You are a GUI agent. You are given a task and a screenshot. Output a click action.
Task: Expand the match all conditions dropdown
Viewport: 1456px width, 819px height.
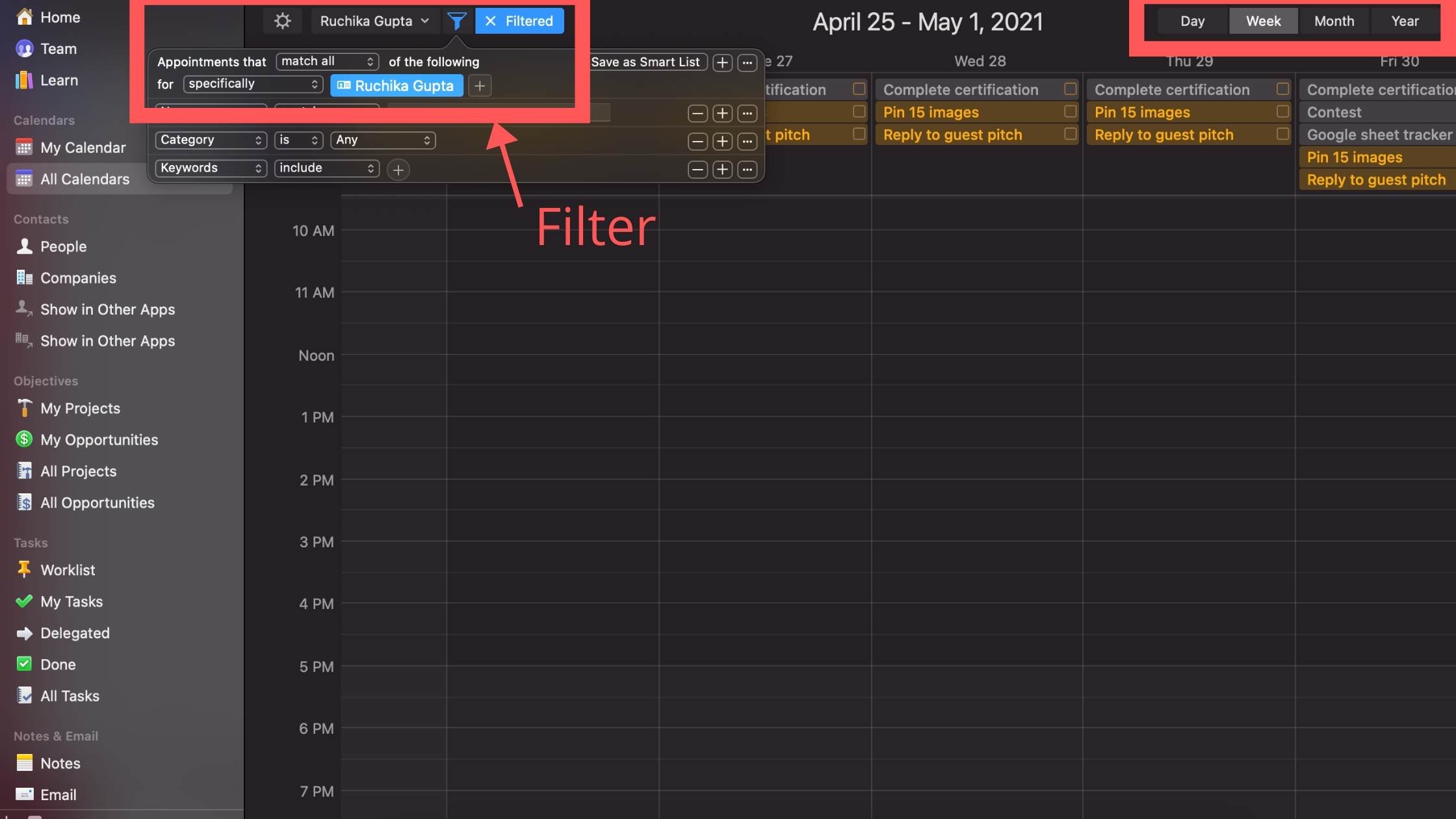click(x=324, y=62)
